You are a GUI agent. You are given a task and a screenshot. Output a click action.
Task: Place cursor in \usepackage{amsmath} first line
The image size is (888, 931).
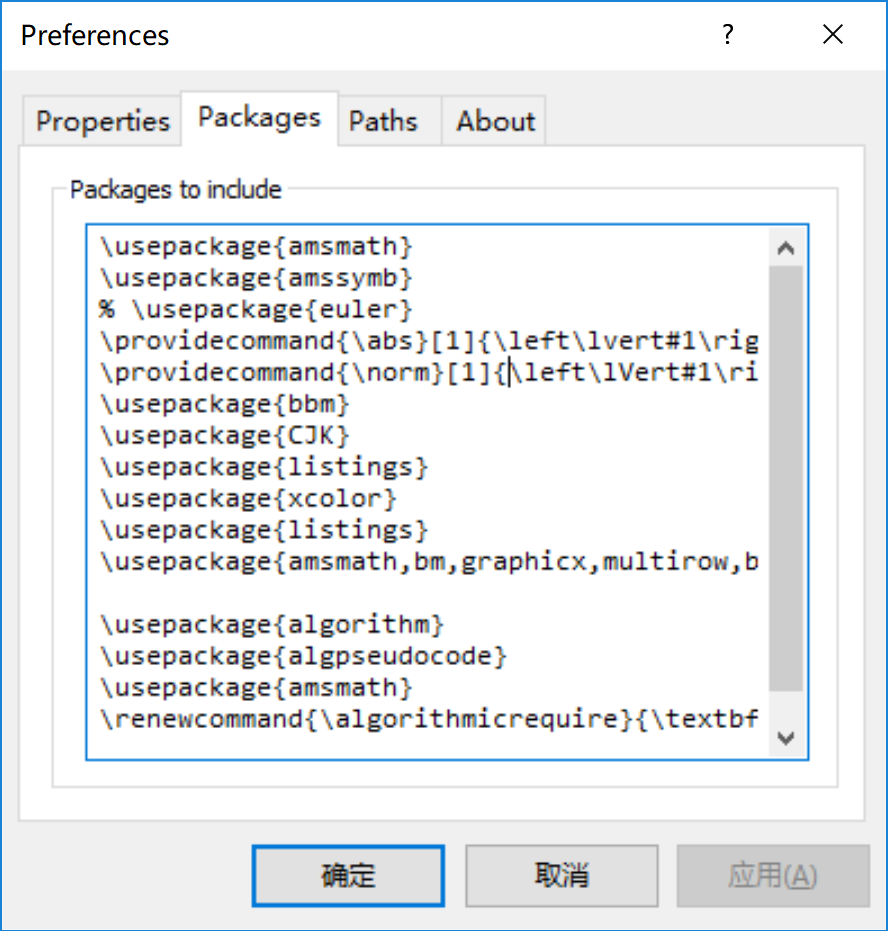click(256, 246)
